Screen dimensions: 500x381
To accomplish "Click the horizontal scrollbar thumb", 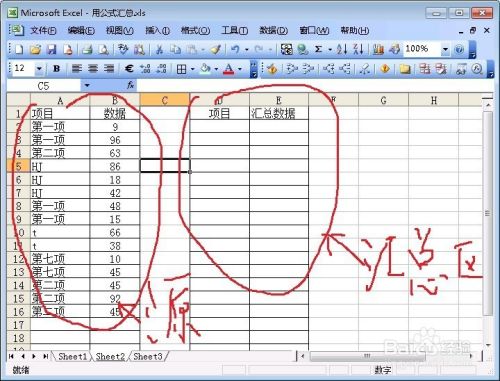I will 367,356.
